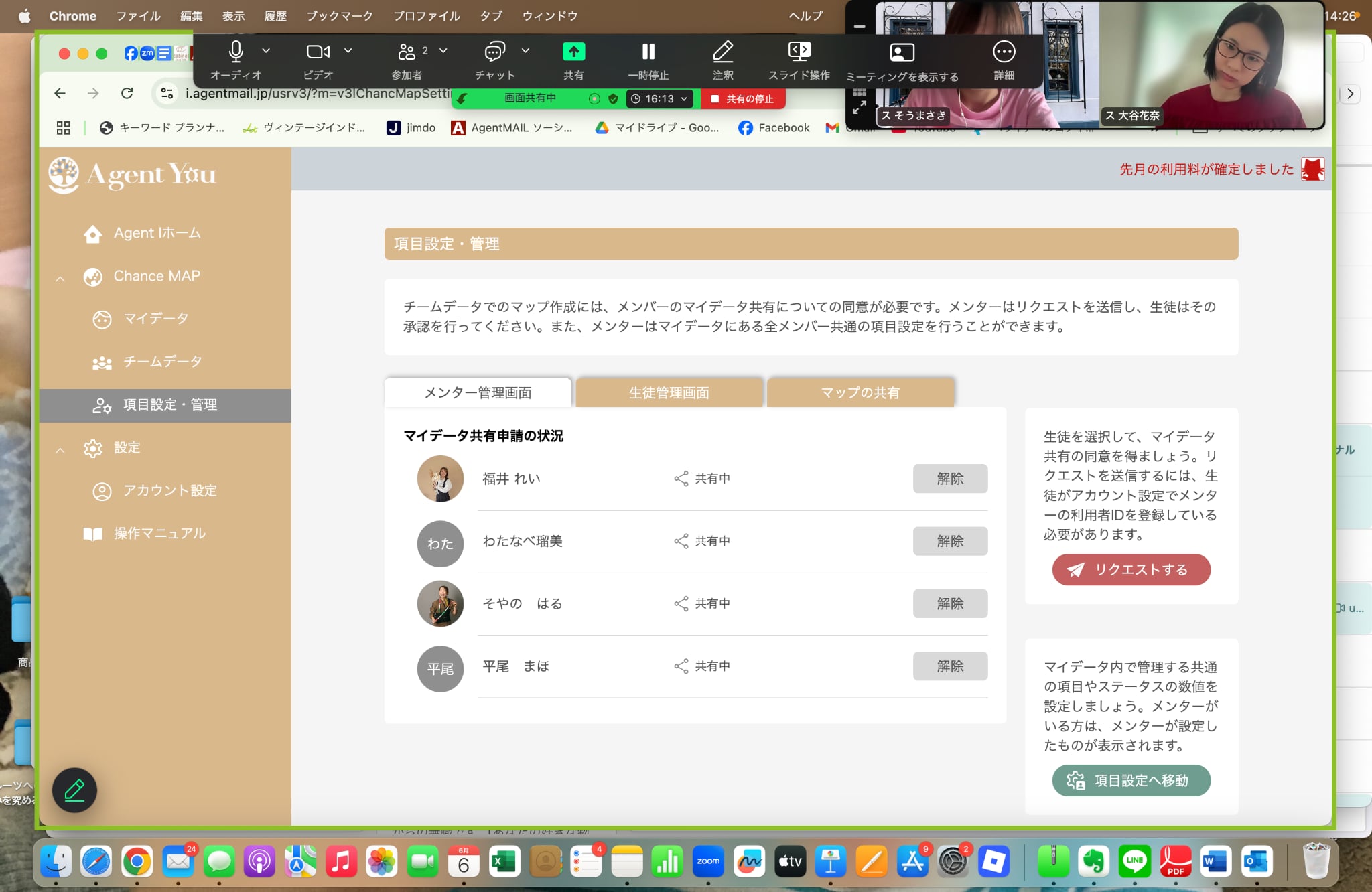Open the Zoom chat icon
Screen dimensions: 1372x892
pos(494,52)
